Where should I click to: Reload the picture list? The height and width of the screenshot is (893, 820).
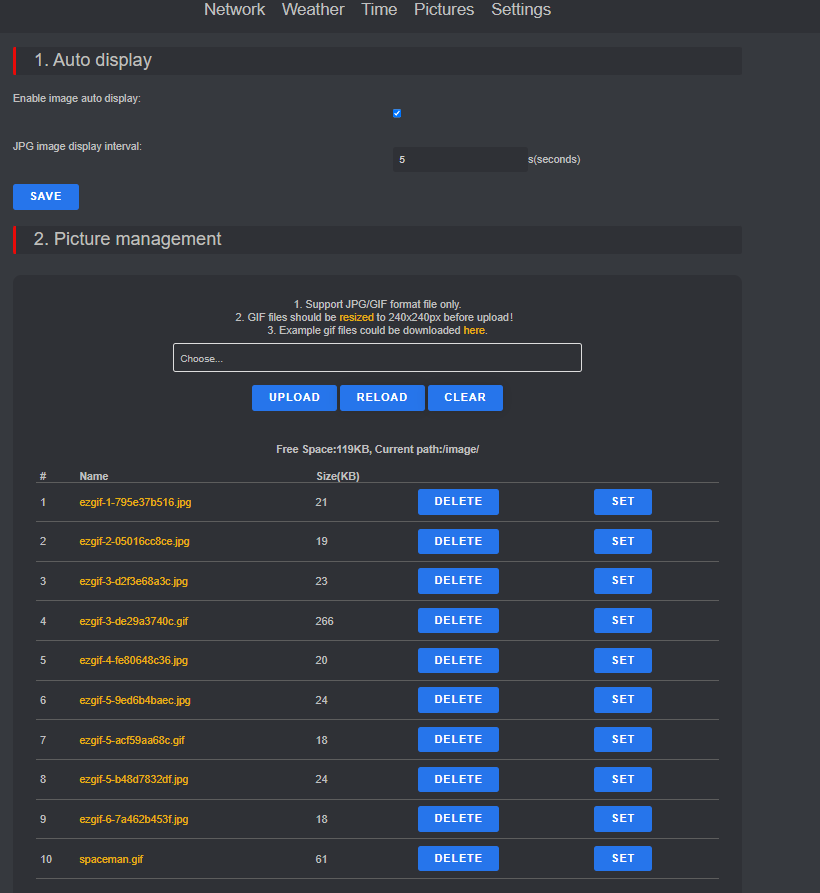point(382,398)
